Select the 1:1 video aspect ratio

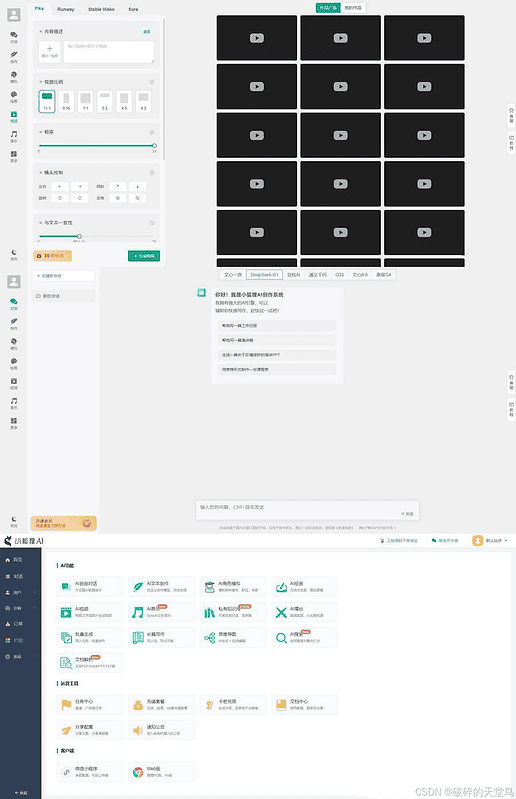(x=86, y=101)
